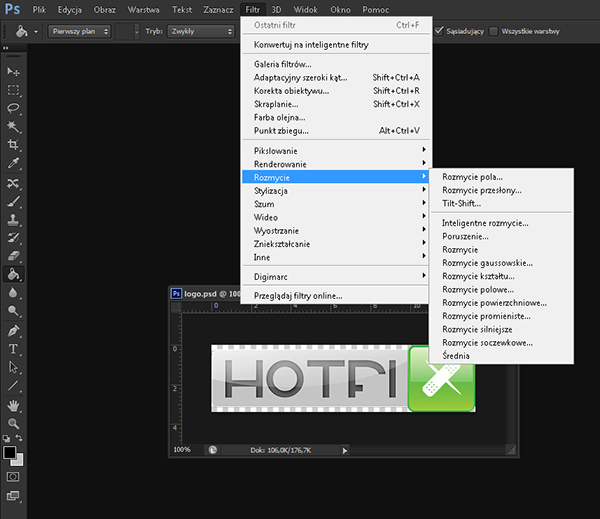The image size is (600, 519).
Task: Click Konwertuj na inteligentne filtry
Action: click(x=337, y=45)
